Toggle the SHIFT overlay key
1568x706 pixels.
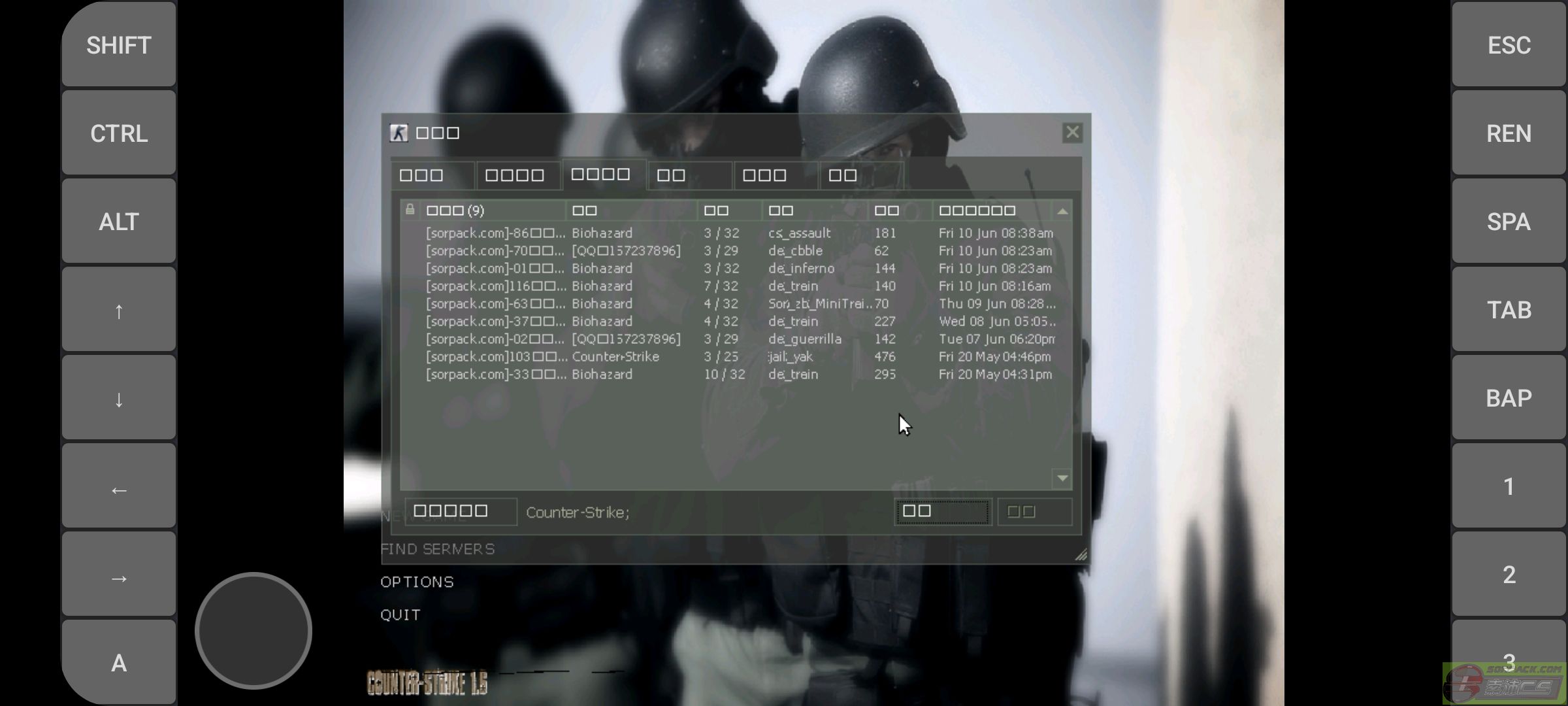click(x=119, y=45)
